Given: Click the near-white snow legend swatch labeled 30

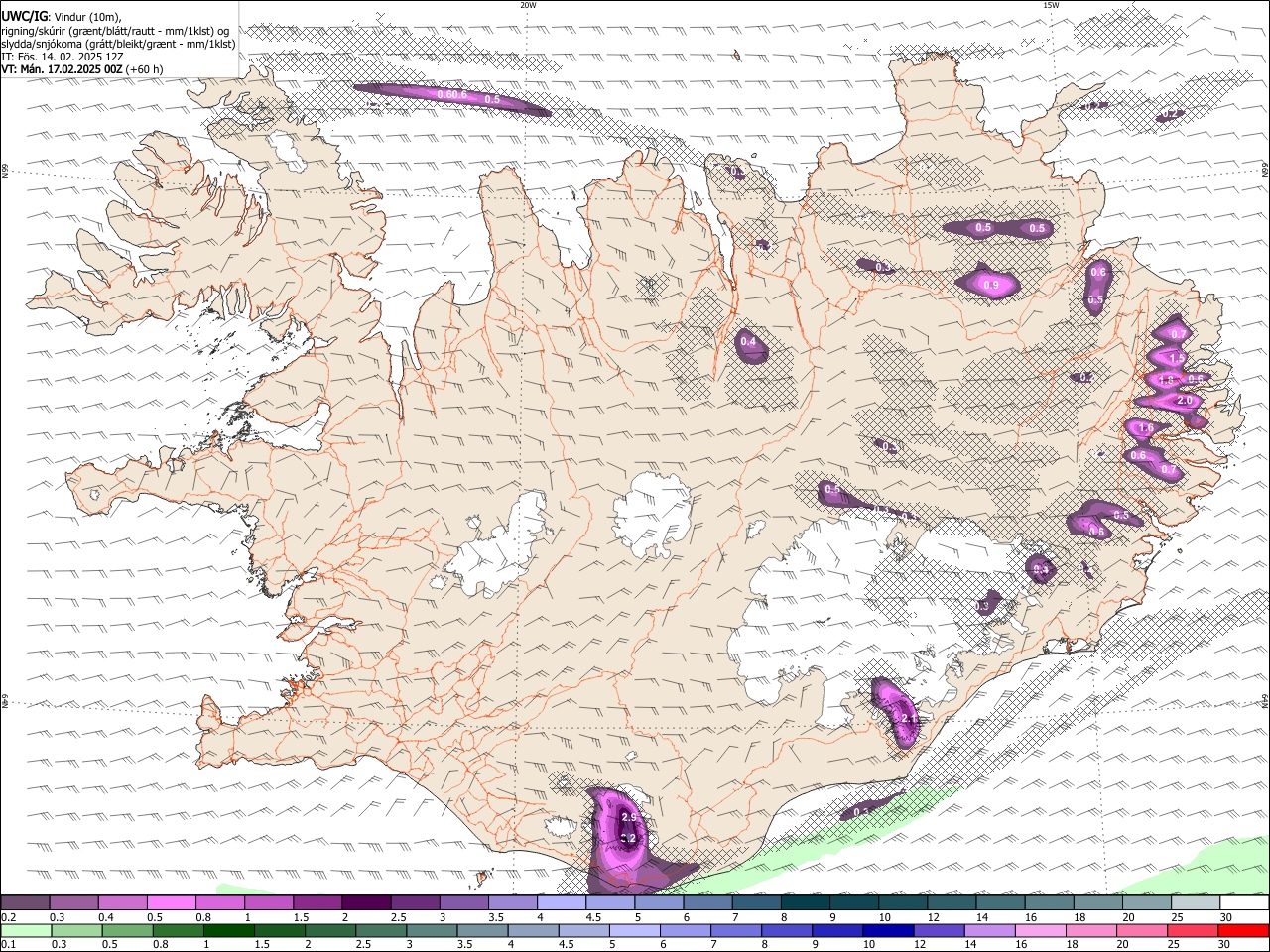Looking at the screenshot, I should click(x=1244, y=903).
